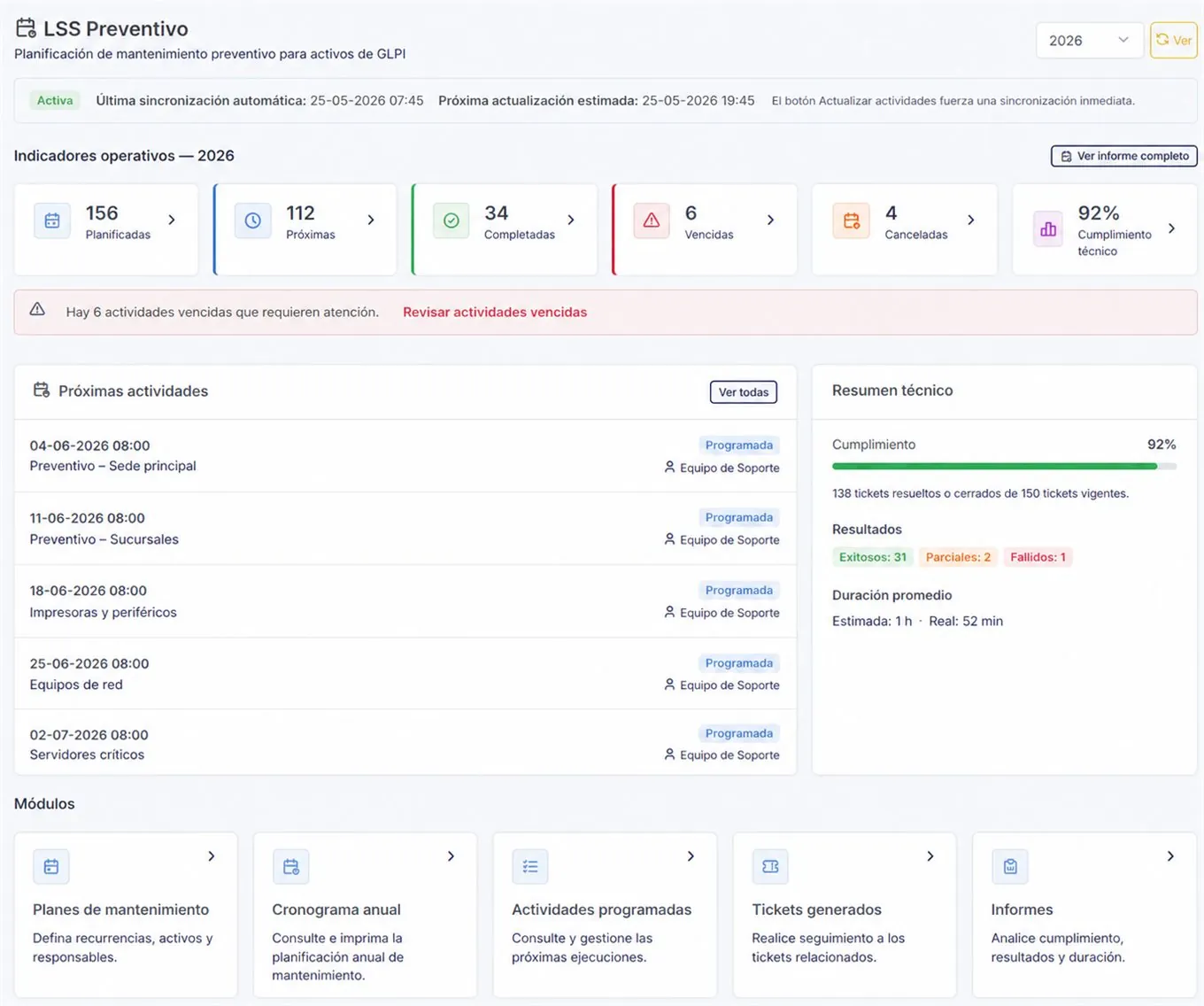Click the Ver refresh button

pos(1174,41)
